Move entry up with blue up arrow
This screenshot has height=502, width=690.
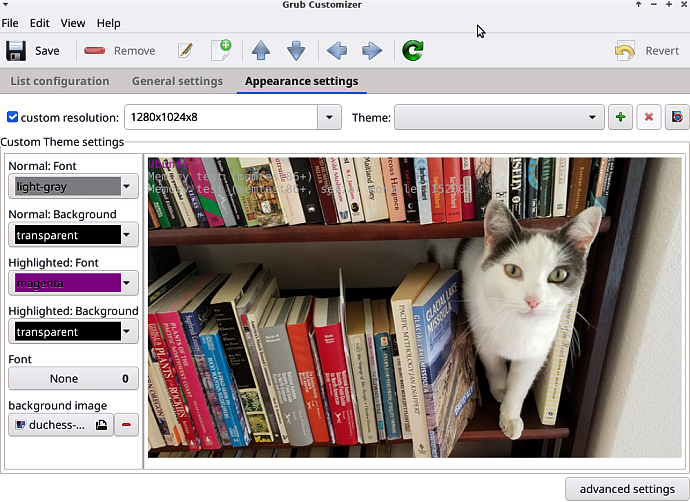click(x=261, y=51)
